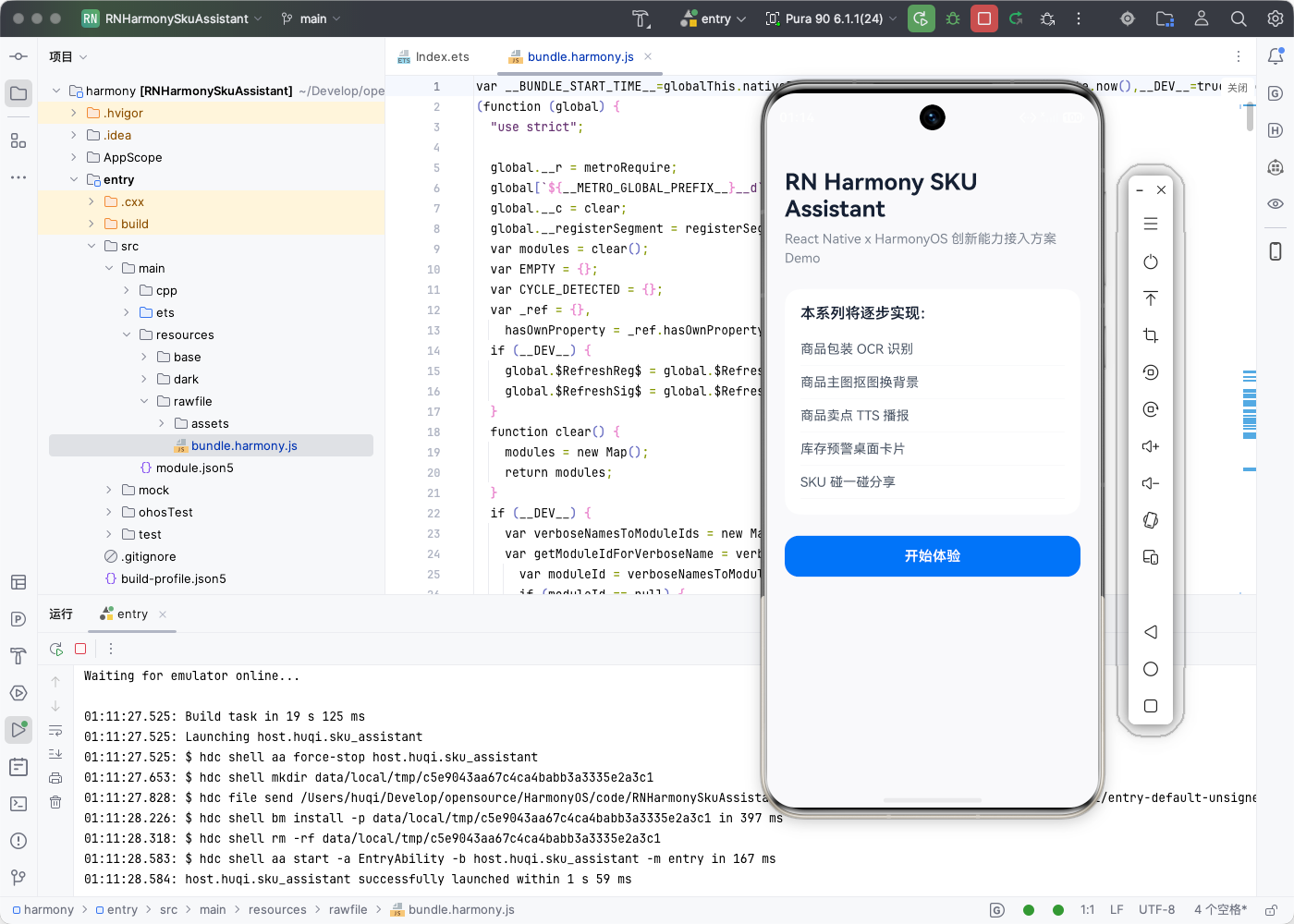The image size is (1294, 924).
Task: Raise emulator volume with the volume-up icon
Action: point(1151,446)
